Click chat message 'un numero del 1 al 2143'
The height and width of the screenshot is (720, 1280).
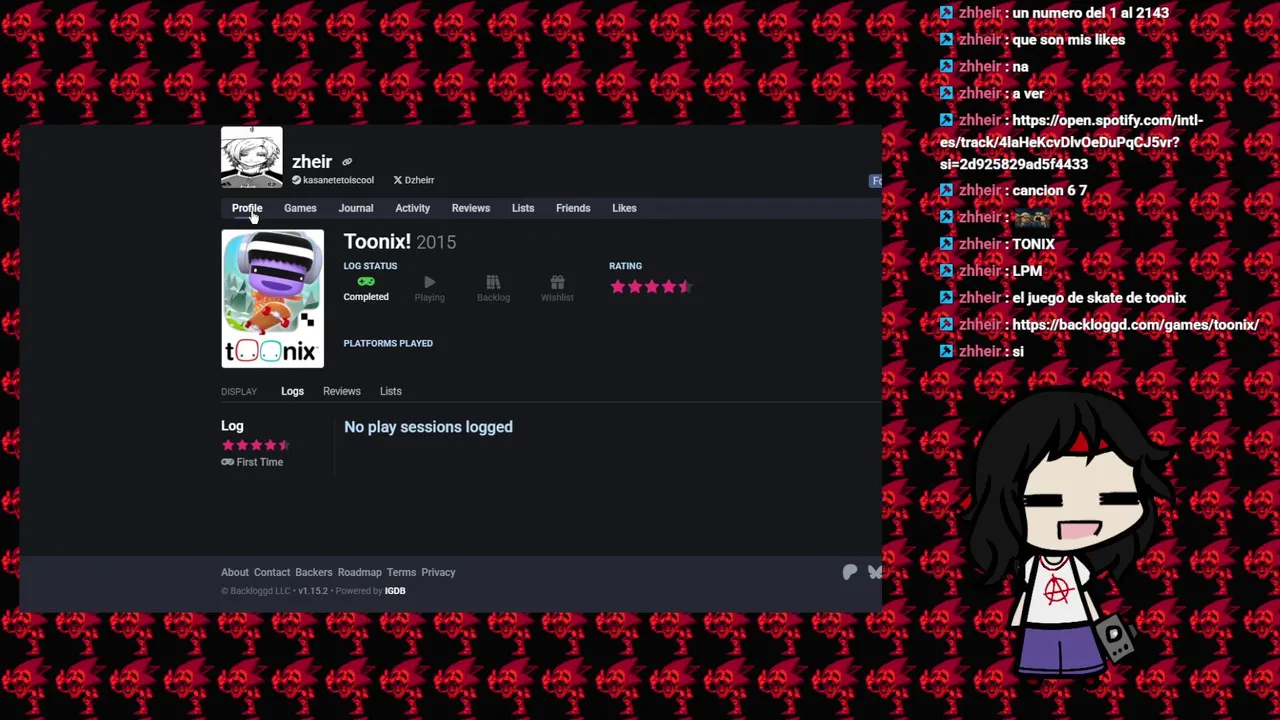[x=1090, y=13]
